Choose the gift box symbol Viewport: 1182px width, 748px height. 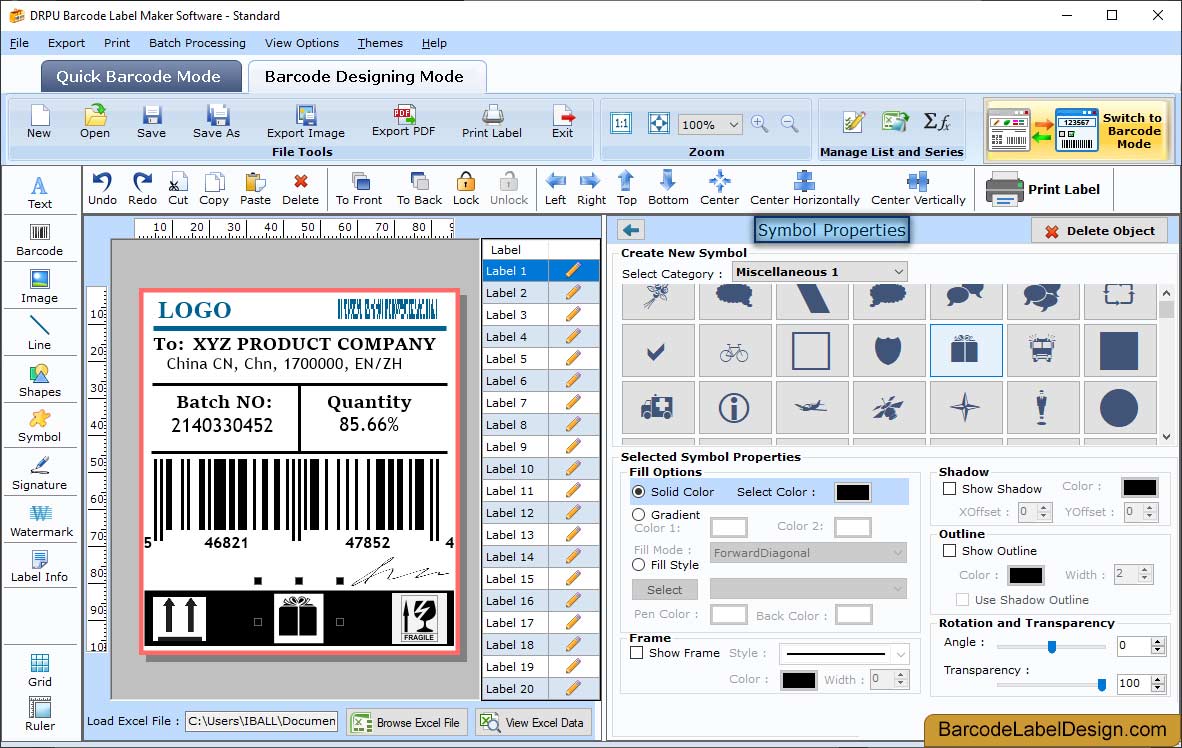click(966, 351)
